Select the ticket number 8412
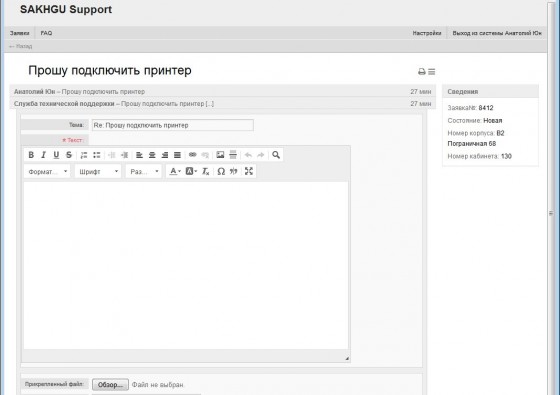 [486, 108]
